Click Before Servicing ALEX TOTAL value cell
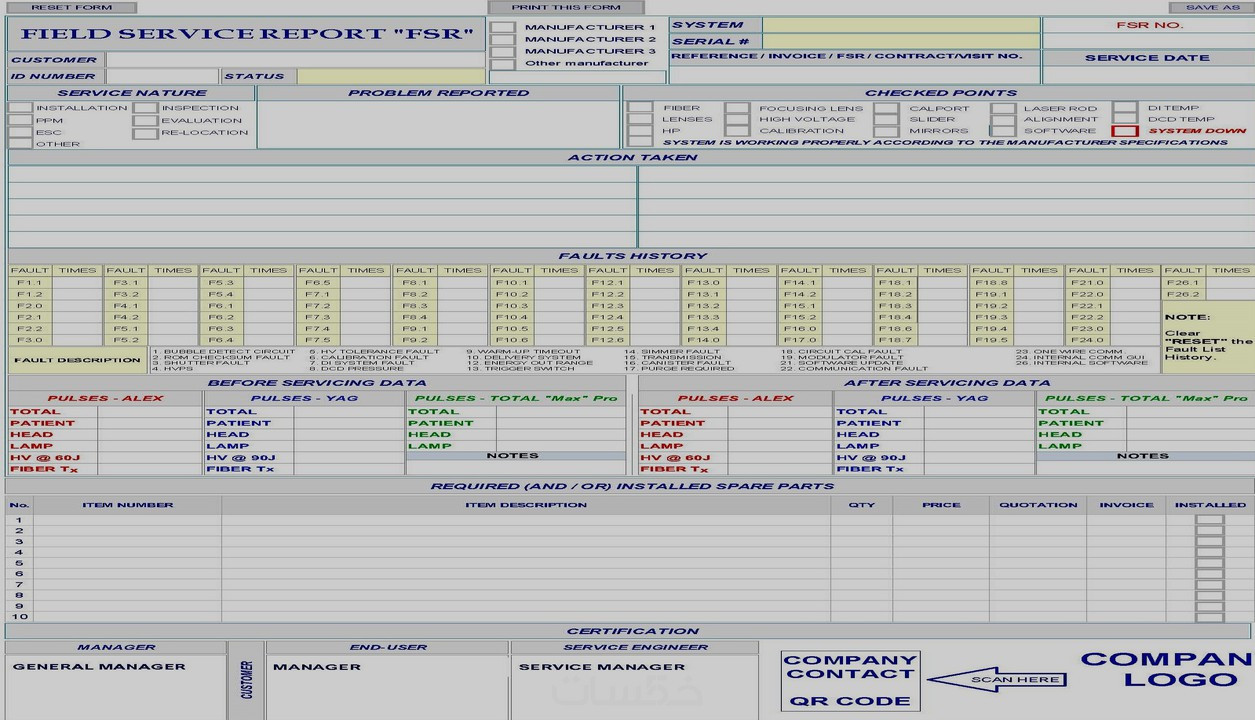This screenshot has width=1255, height=720. [150, 412]
